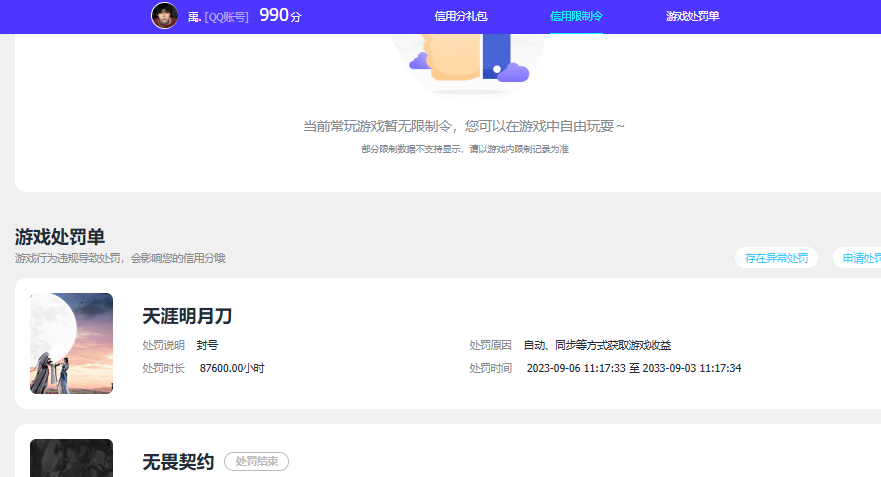This screenshot has width=881, height=477.
Task: Click the 存在异常处罚 button
Action: point(776,258)
